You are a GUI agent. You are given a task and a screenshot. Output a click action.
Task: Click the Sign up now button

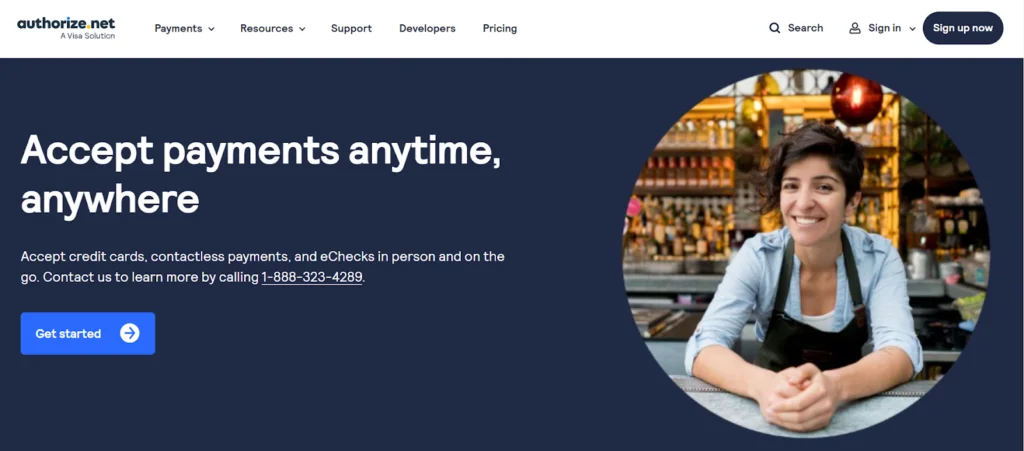963,28
